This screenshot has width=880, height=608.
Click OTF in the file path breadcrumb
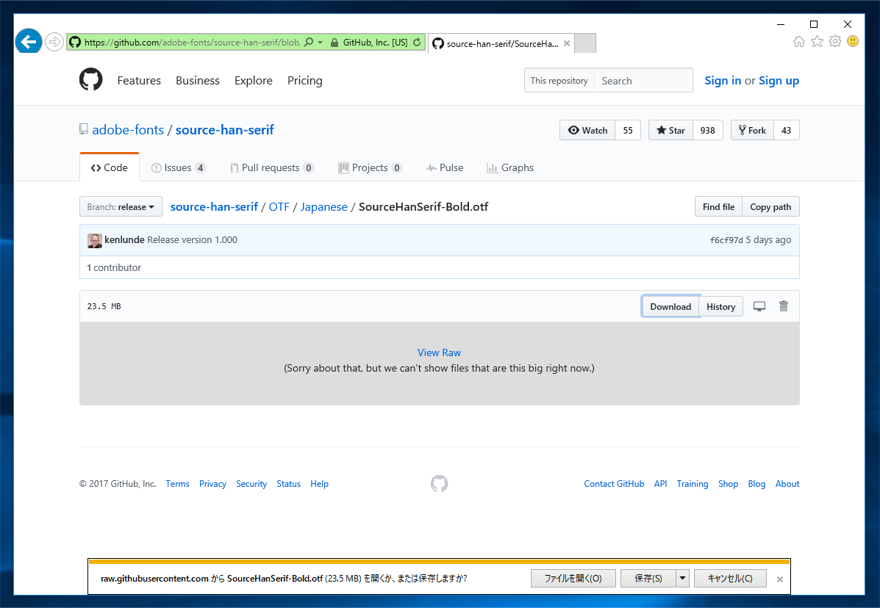point(279,207)
